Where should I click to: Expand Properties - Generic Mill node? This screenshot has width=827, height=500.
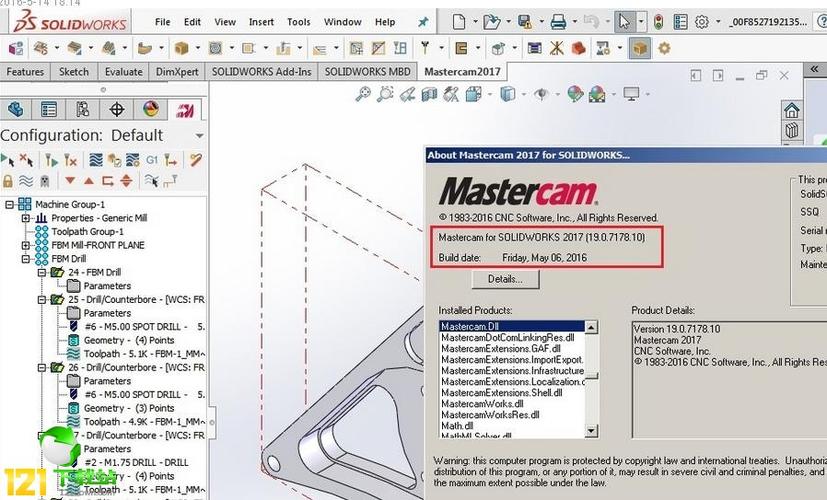pos(25,218)
